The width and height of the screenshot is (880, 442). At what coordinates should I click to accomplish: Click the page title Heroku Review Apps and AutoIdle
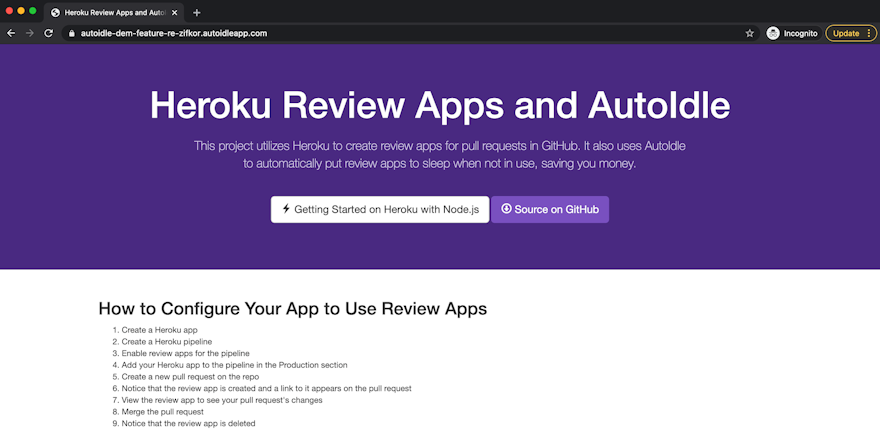440,105
